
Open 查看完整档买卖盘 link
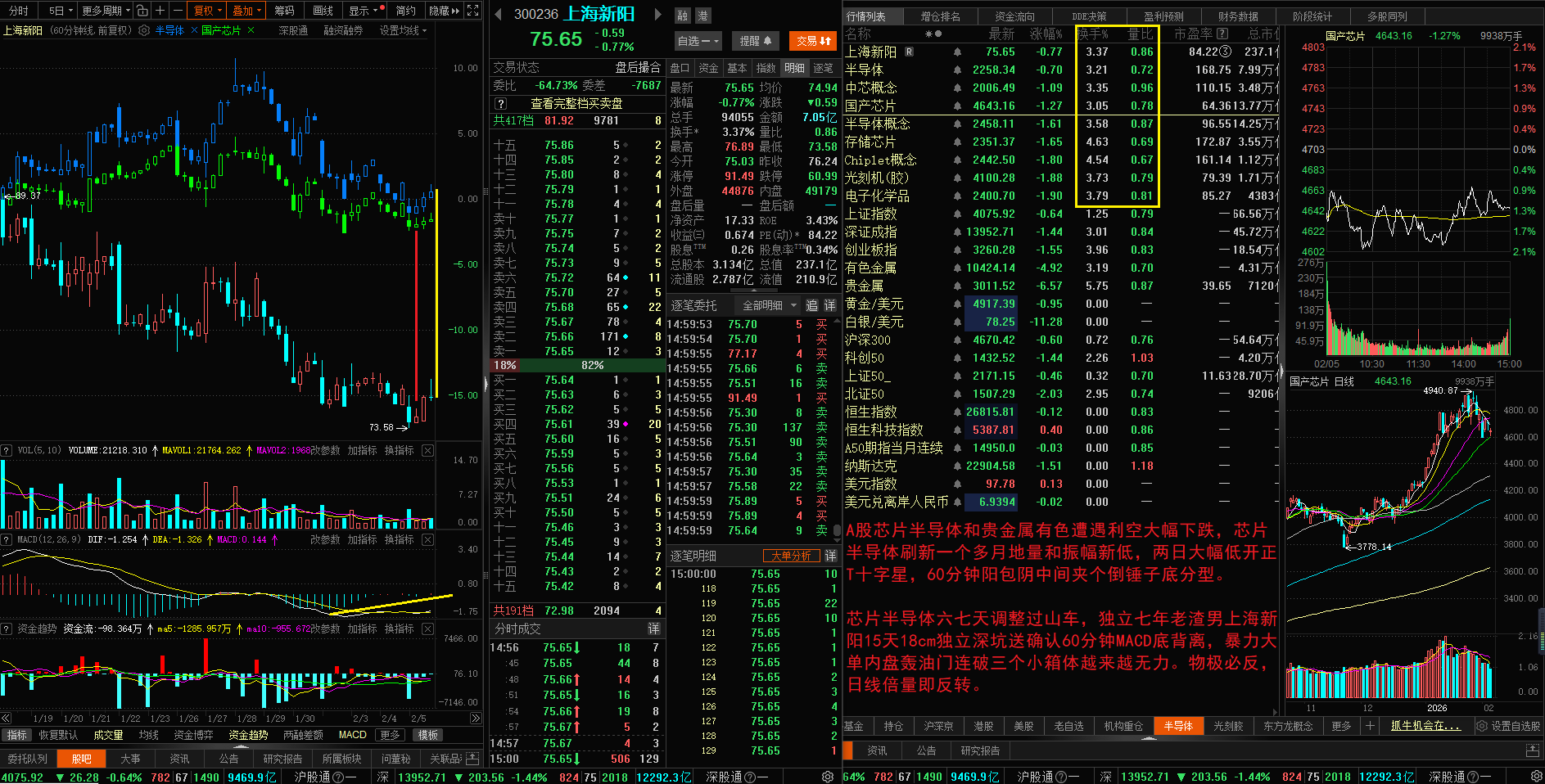click(x=576, y=104)
